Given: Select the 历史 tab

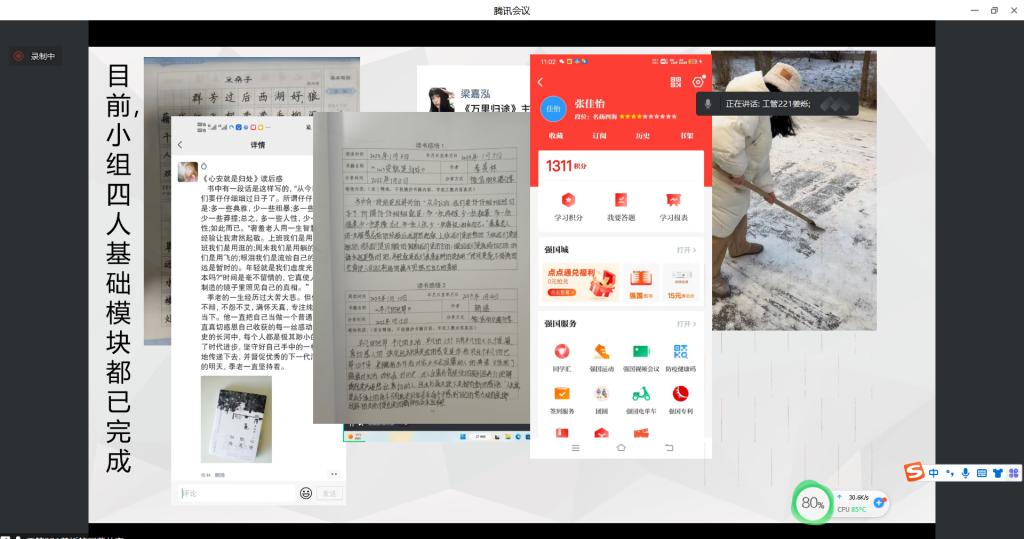Looking at the screenshot, I should pyautogui.click(x=643, y=136).
